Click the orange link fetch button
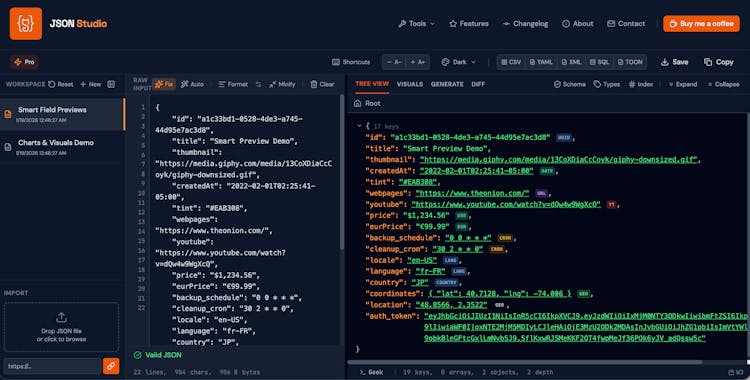Viewport: 750px width, 380px height. pos(111,366)
